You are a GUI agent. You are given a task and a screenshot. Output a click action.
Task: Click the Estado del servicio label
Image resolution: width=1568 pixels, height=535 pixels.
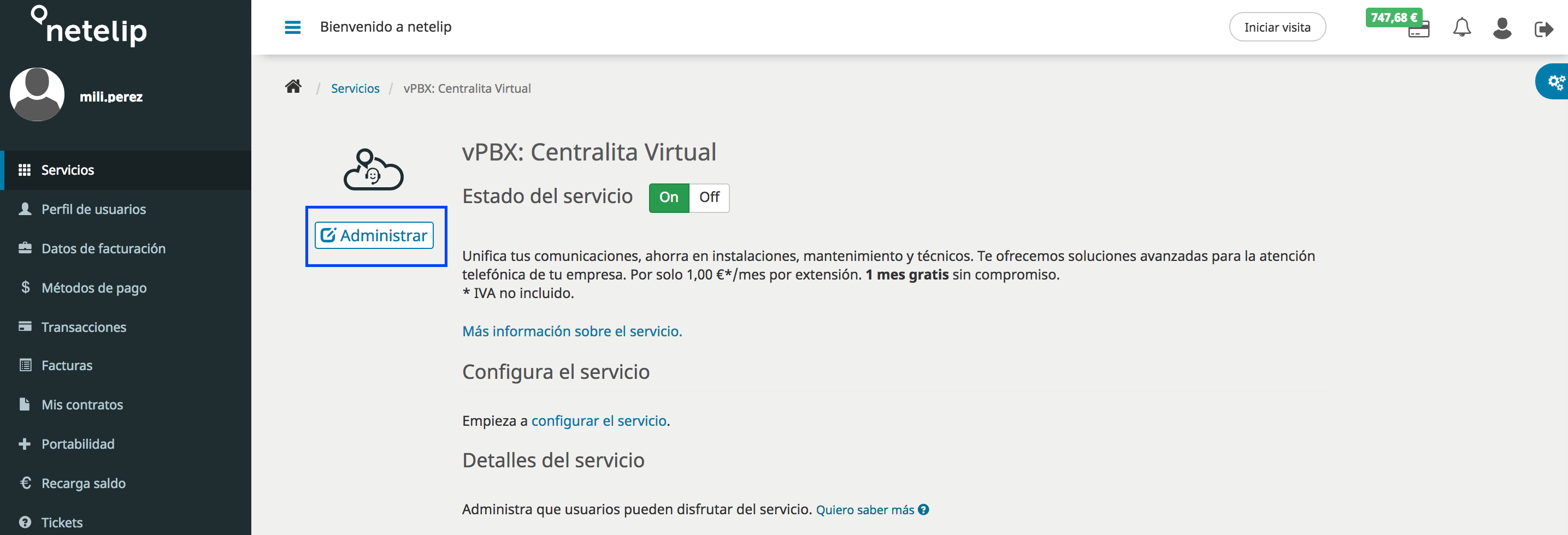(x=547, y=197)
